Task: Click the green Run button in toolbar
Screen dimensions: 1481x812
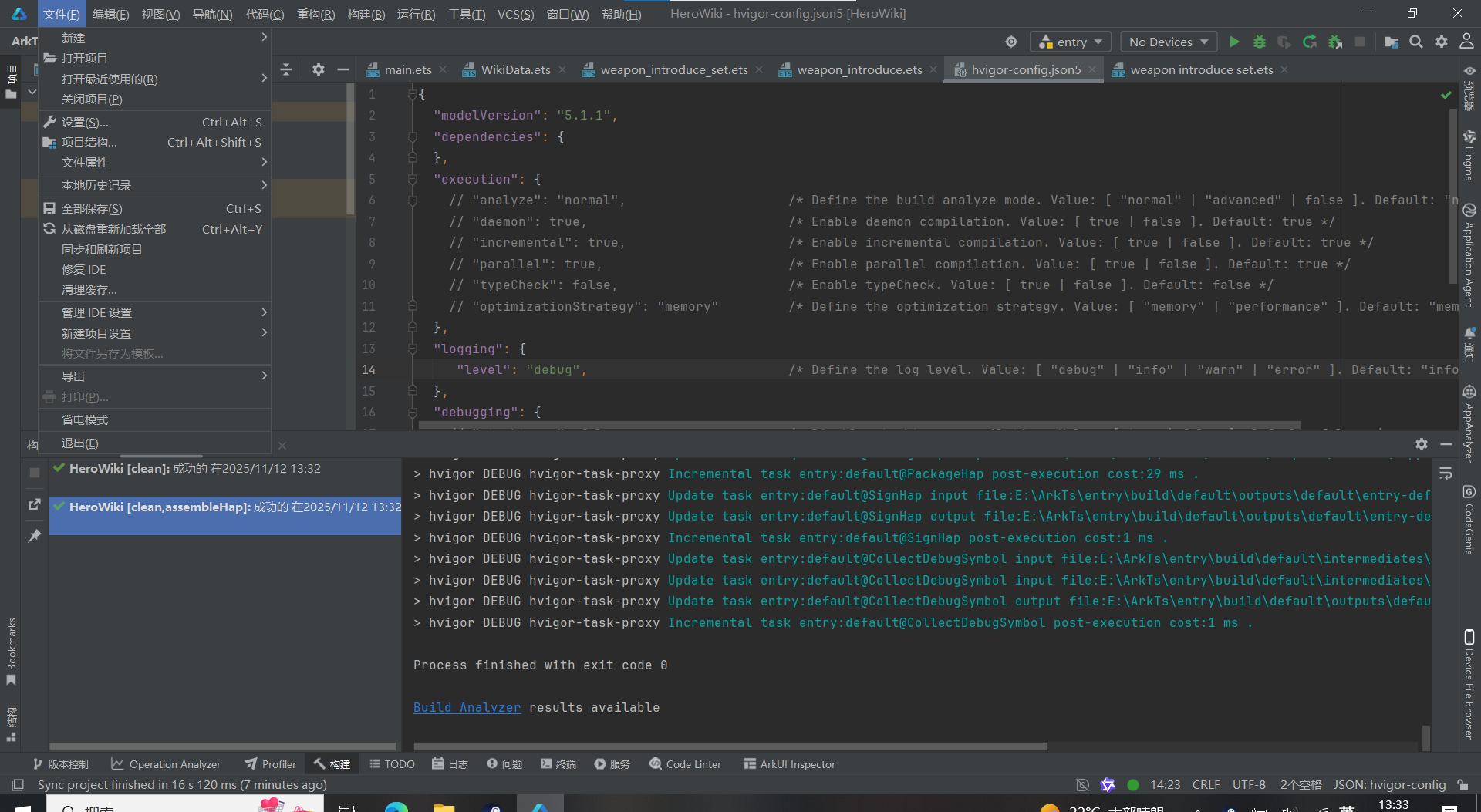Action: (x=1234, y=42)
